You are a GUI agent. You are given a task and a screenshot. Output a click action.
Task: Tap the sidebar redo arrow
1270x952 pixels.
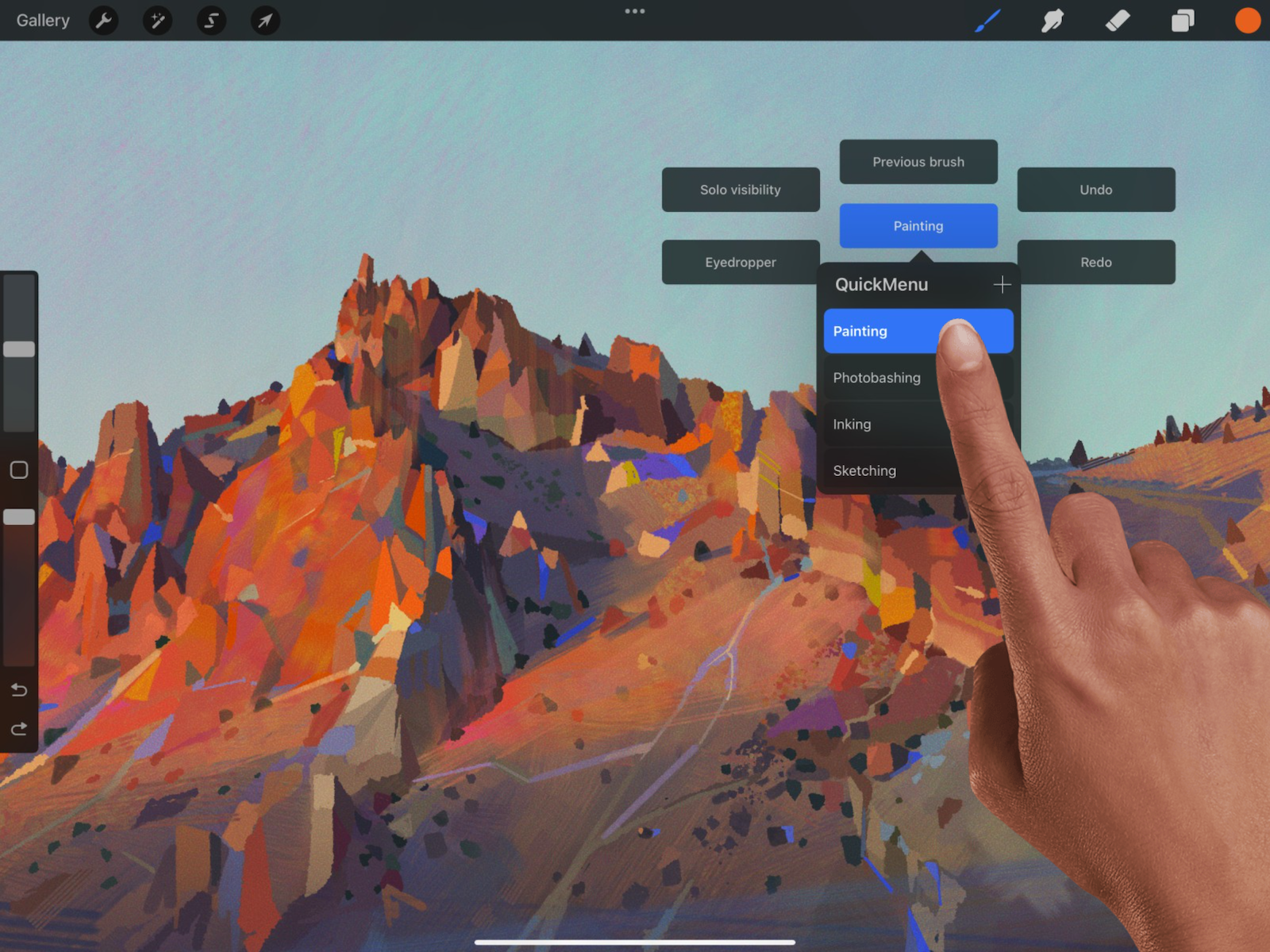pyautogui.click(x=19, y=728)
